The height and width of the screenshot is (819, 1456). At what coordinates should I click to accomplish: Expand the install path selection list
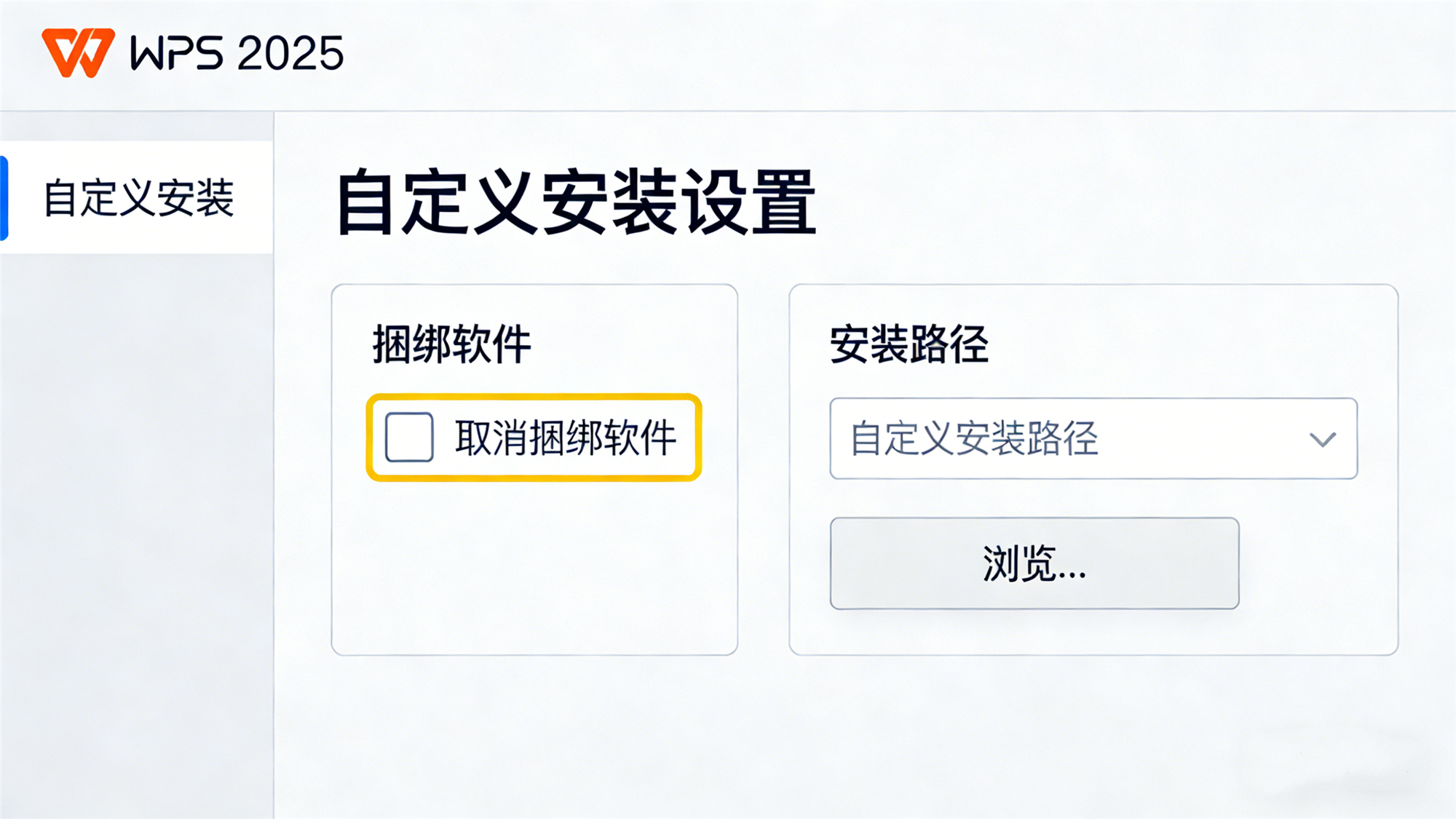click(1092, 438)
